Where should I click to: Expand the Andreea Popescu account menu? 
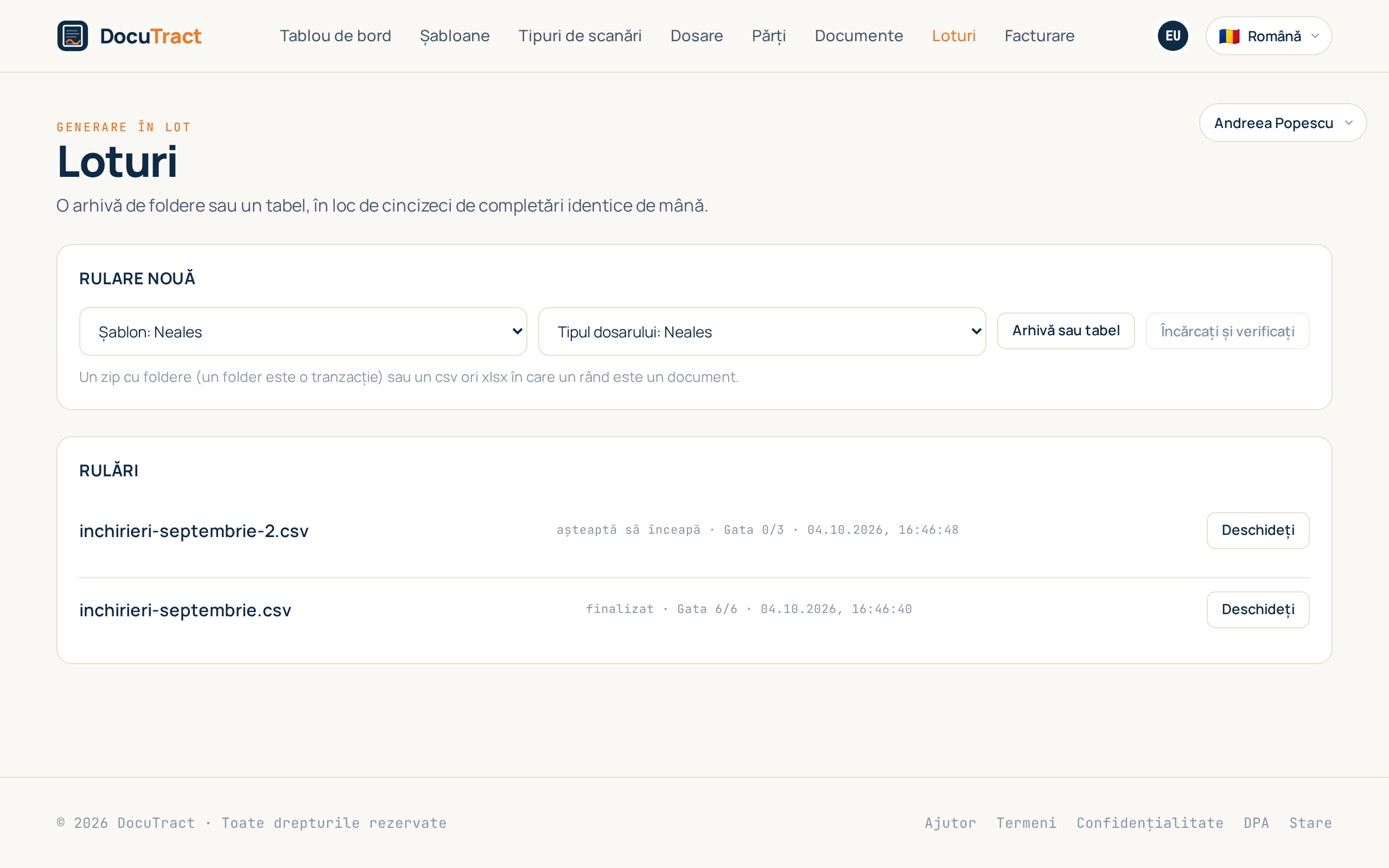click(1282, 123)
